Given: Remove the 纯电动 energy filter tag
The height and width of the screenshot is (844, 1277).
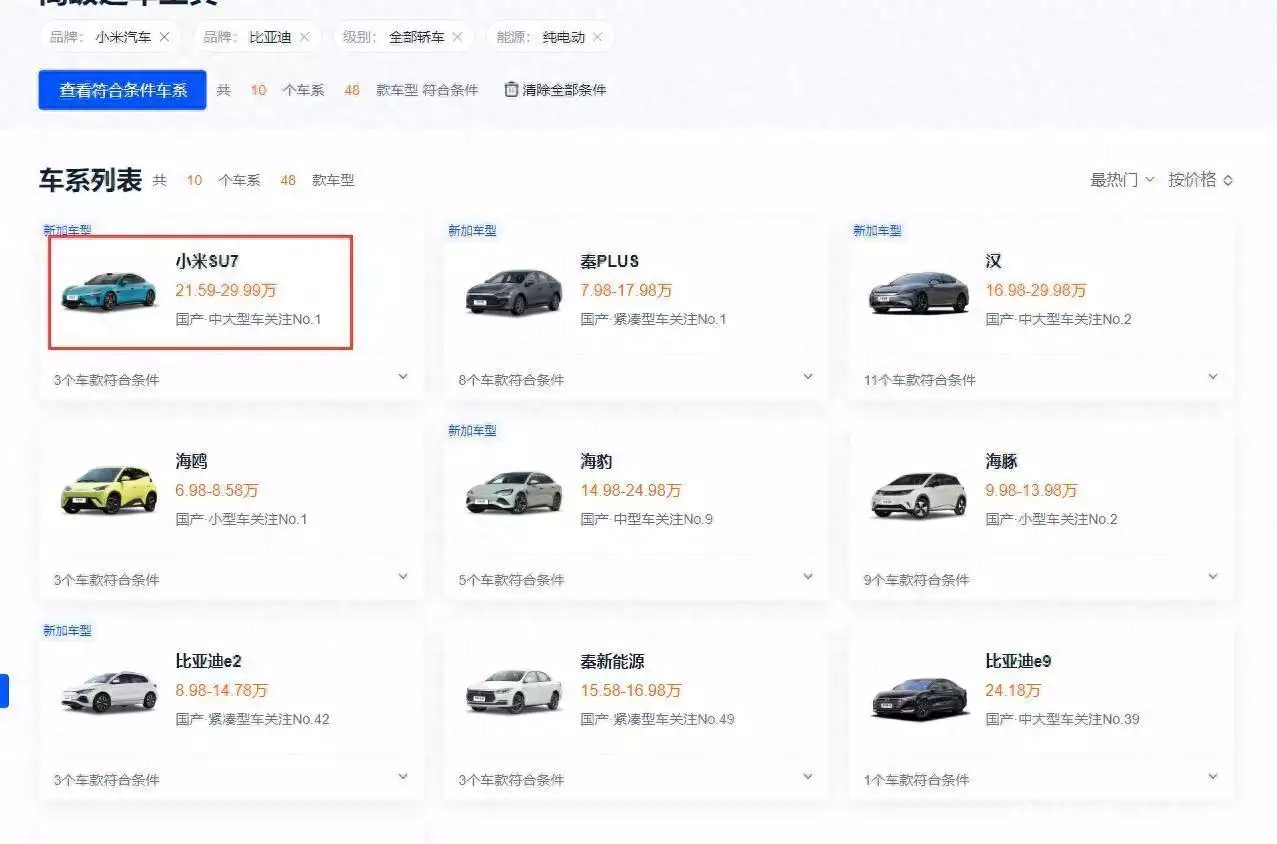Looking at the screenshot, I should pos(598,37).
